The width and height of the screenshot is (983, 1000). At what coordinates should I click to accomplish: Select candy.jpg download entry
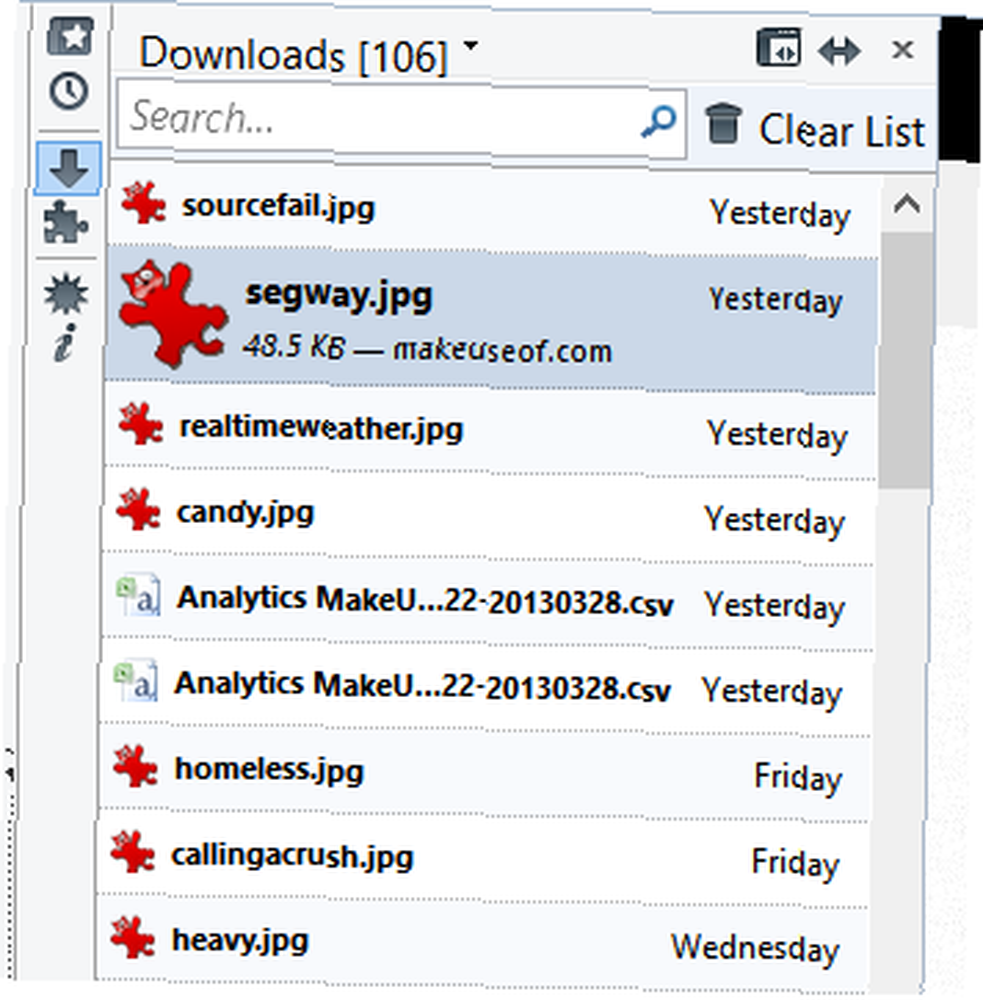coord(489,515)
